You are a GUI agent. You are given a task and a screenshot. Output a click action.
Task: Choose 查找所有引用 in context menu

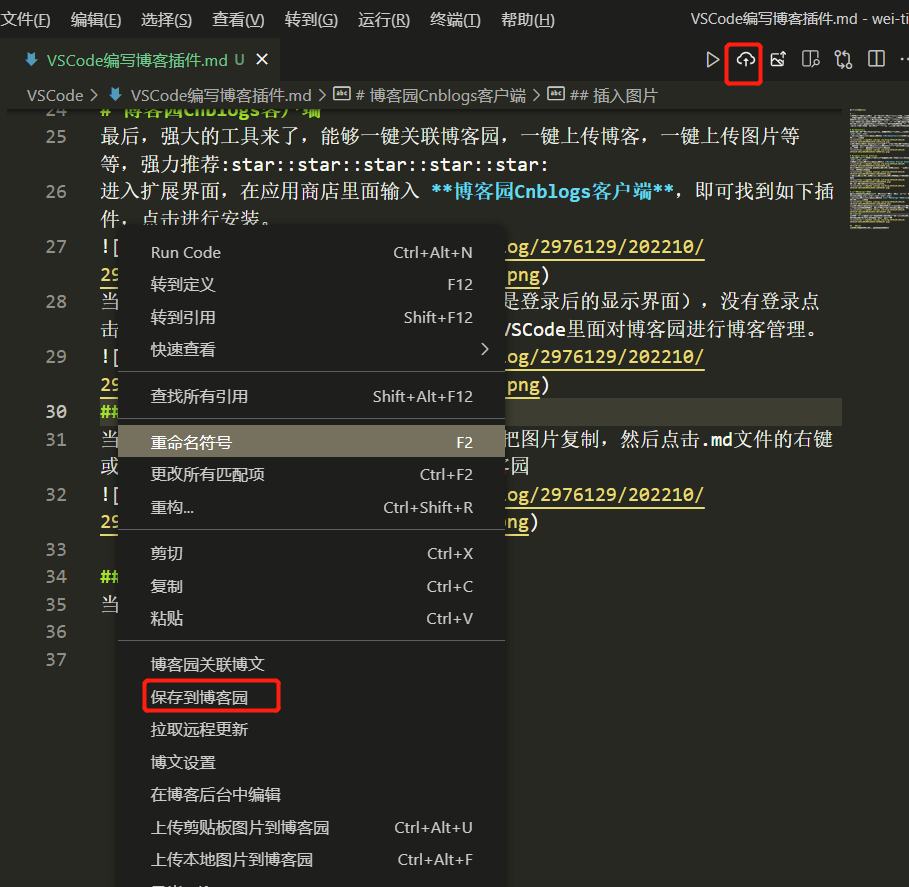coord(311,396)
